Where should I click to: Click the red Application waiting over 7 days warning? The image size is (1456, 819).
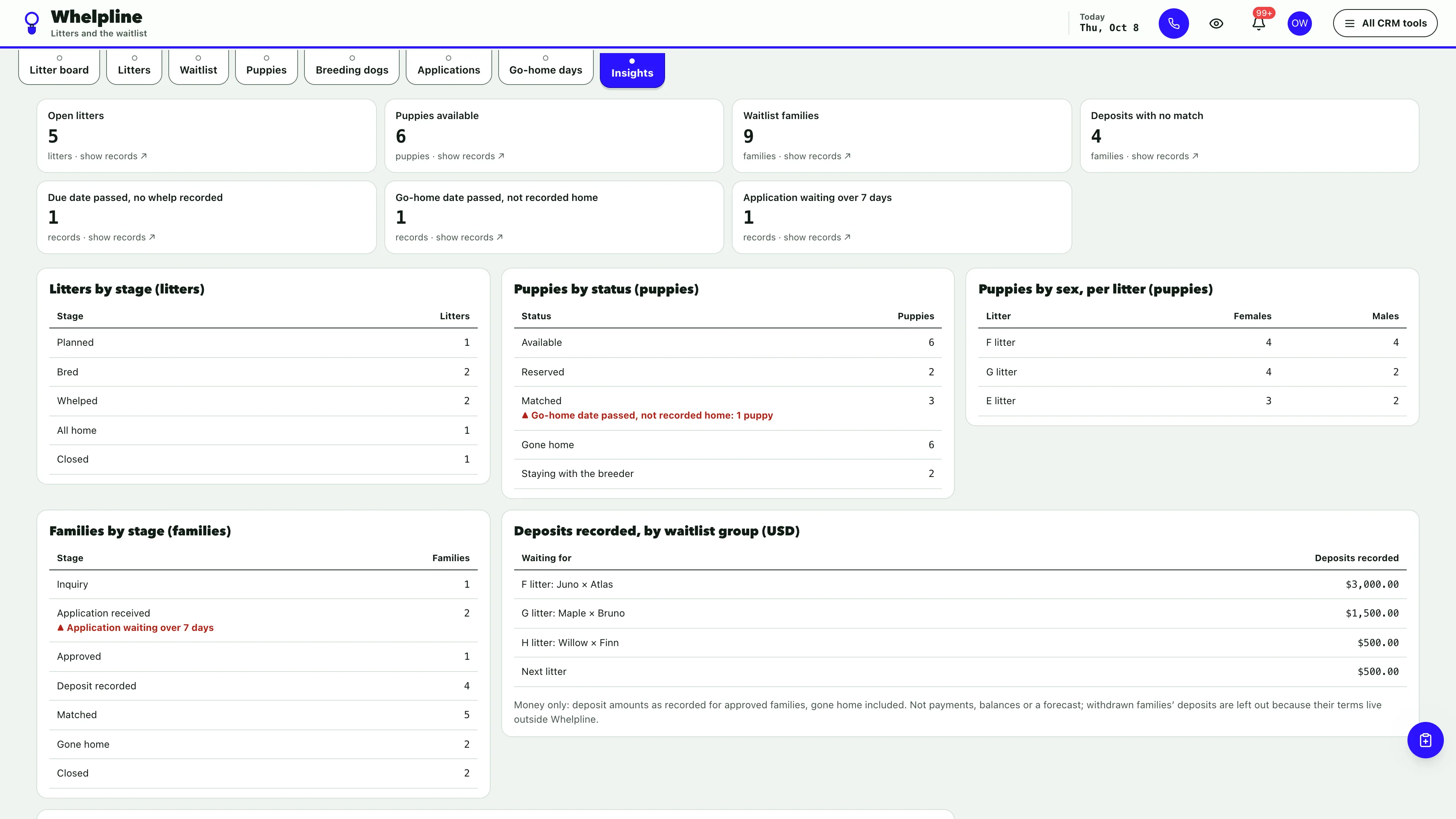pyautogui.click(x=135, y=628)
